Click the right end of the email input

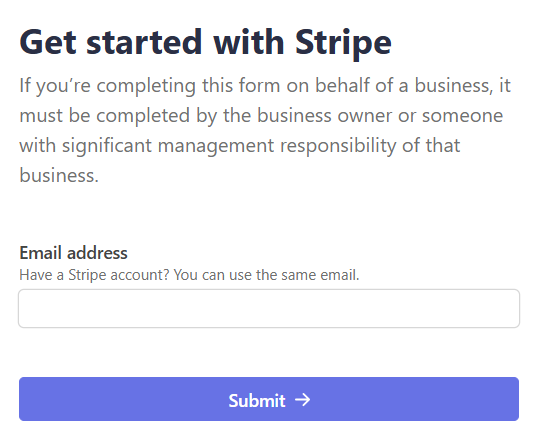click(x=512, y=308)
